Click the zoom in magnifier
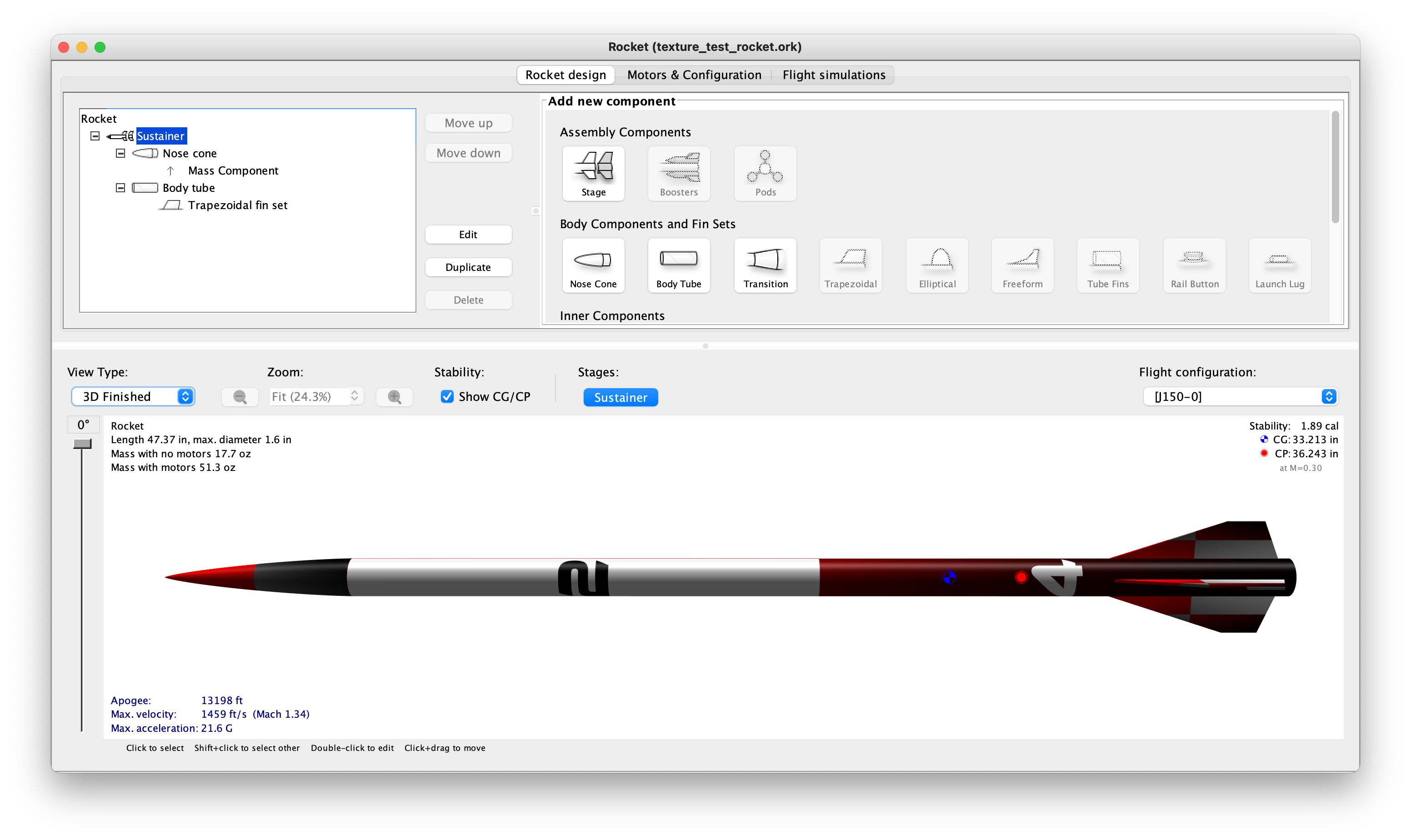Screen dimensions: 1411x840 point(395,396)
